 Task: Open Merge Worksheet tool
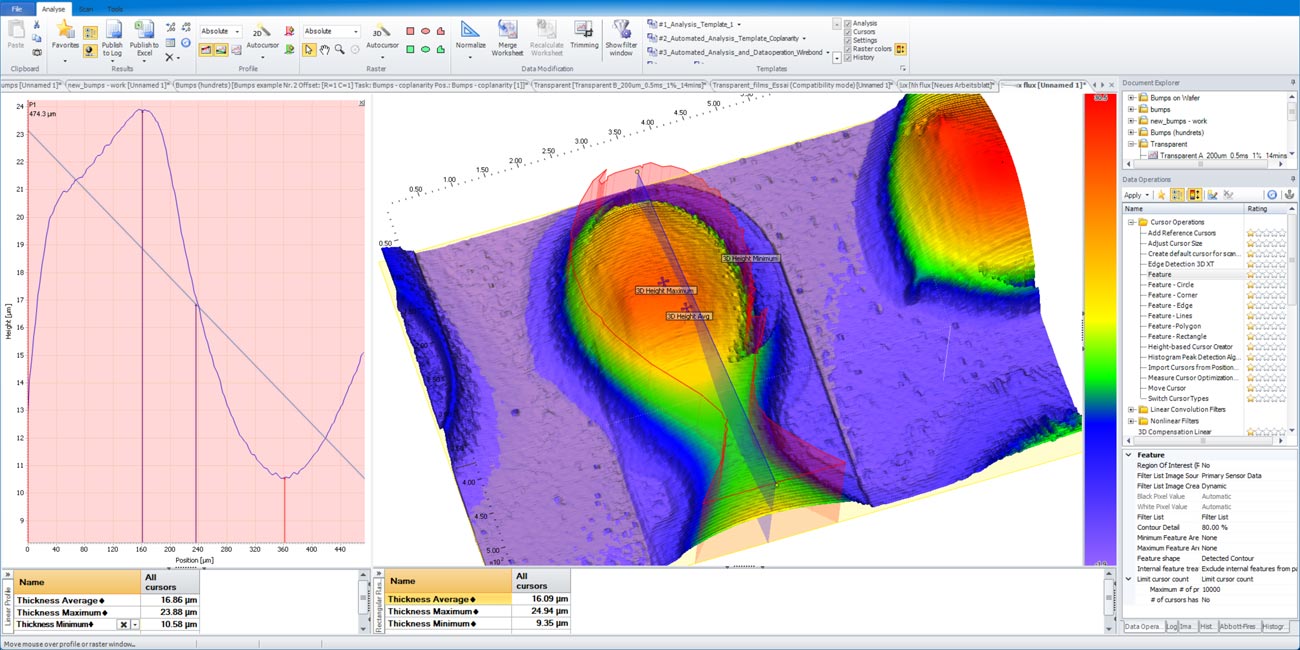tap(507, 30)
